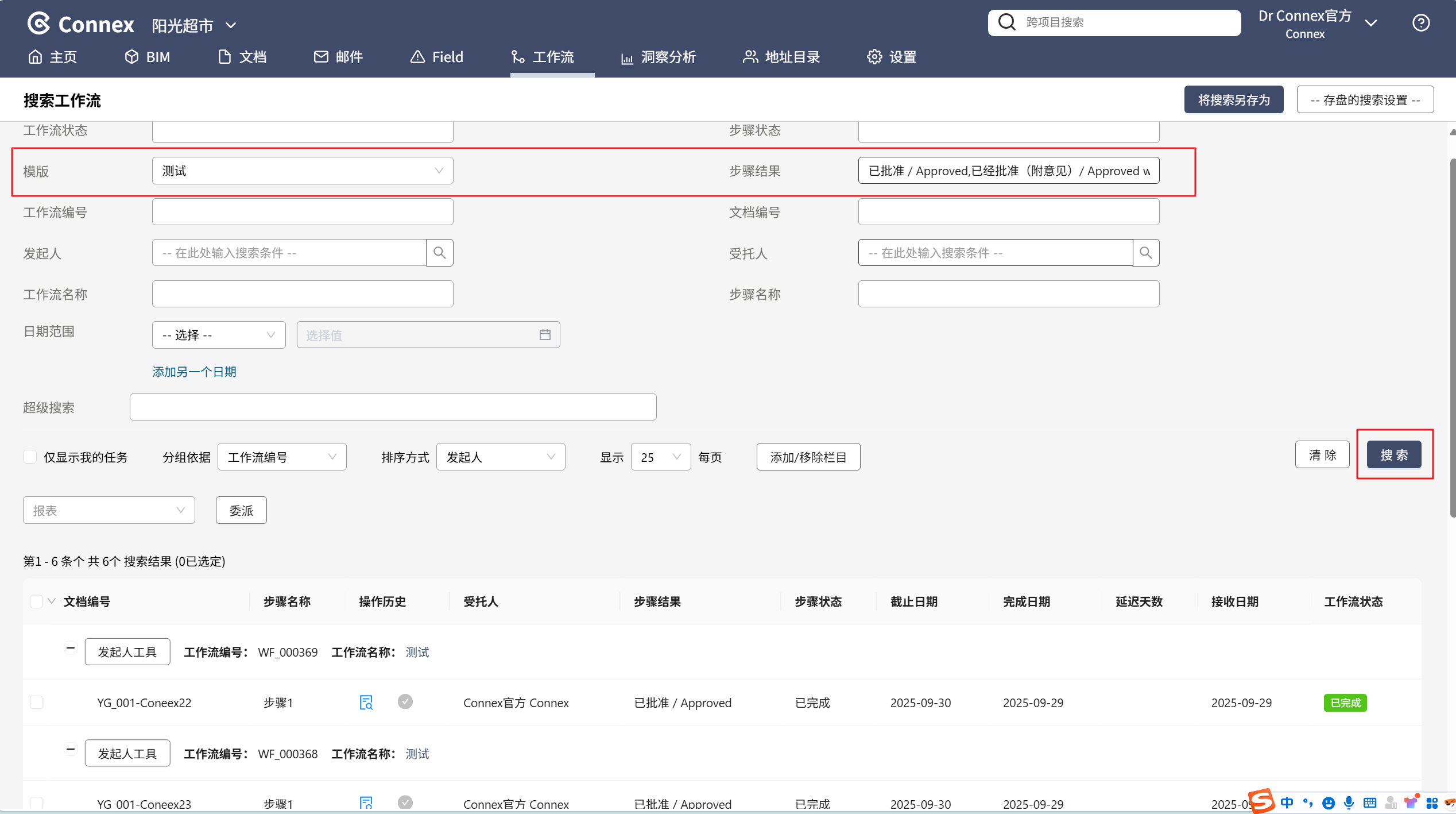Image resolution: width=1456 pixels, height=814 pixels.
Task: Open the date range calendar icon
Action: 545,335
